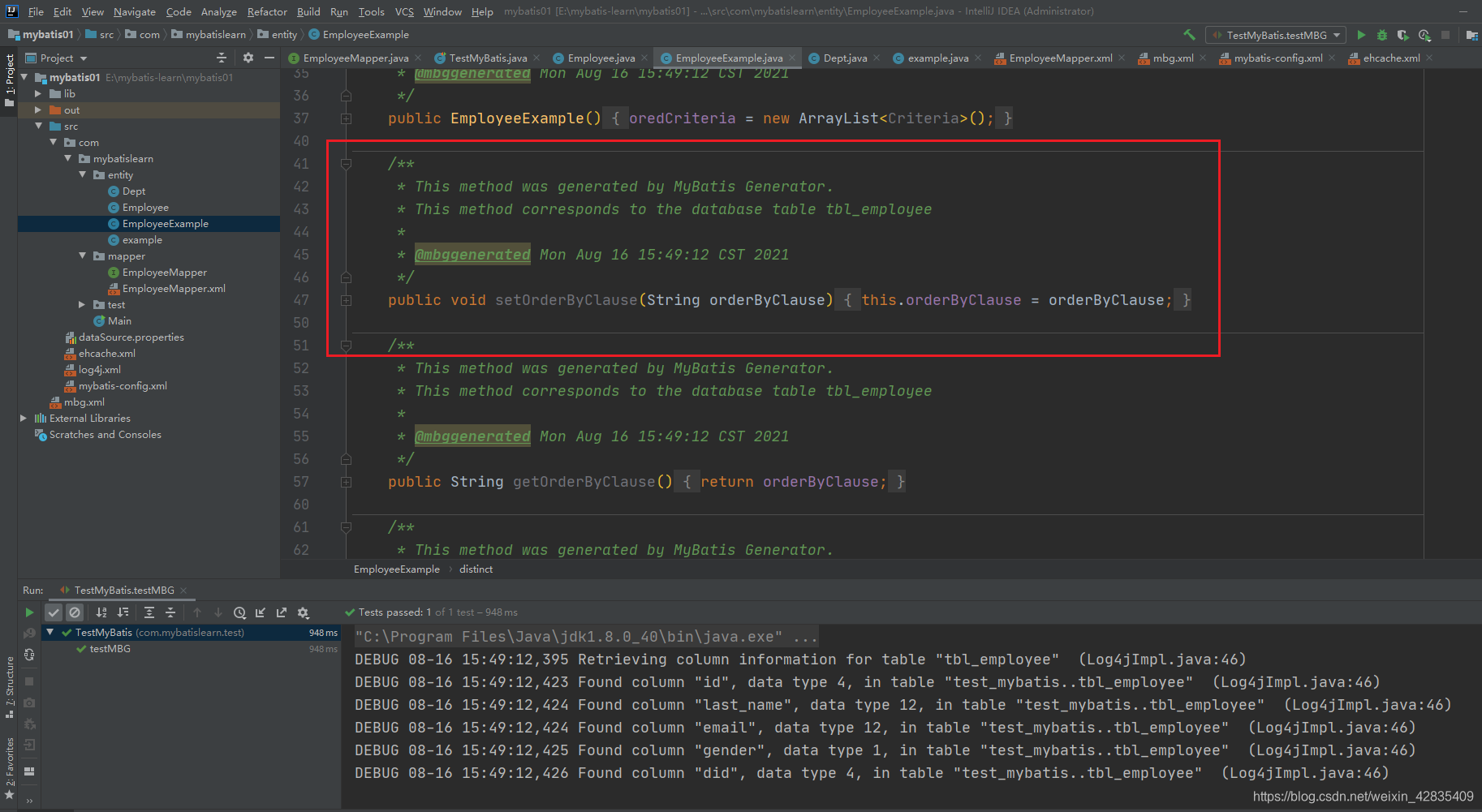Collapse the src folder
The image size is (1482, 812).
click(x=38, y=127)
